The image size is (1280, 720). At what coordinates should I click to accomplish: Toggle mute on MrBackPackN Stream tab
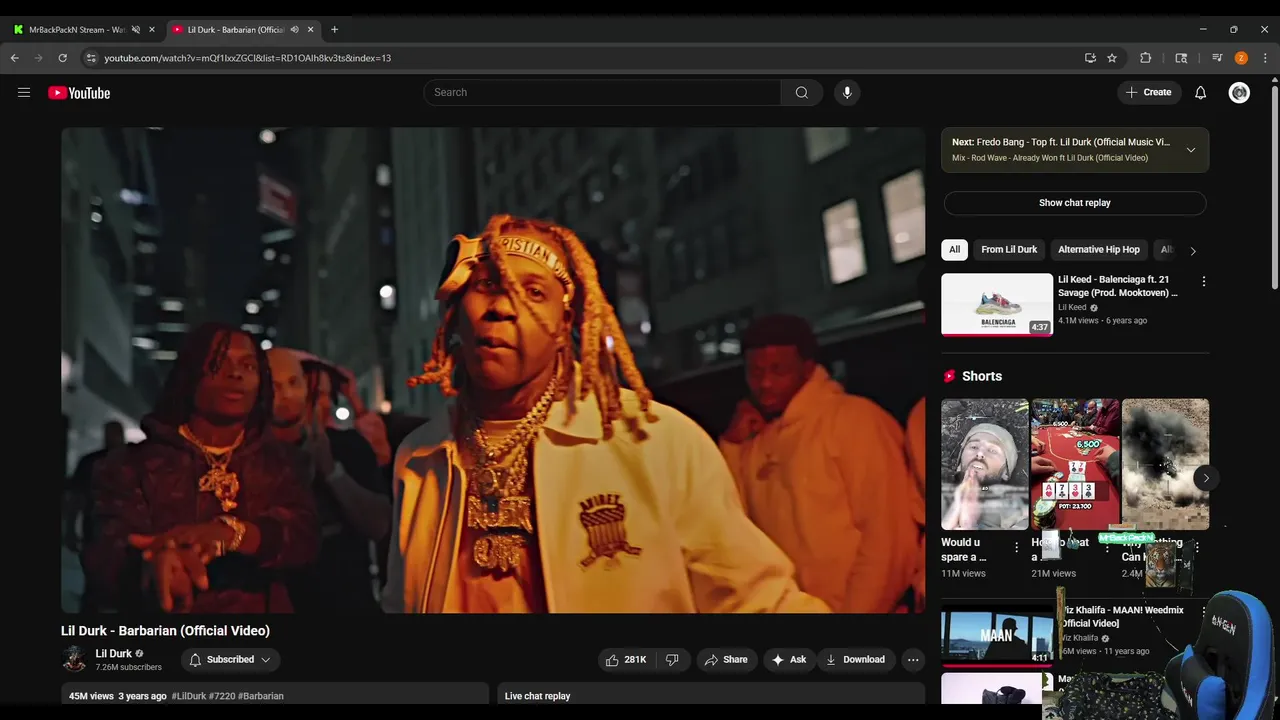click(136, 29)
